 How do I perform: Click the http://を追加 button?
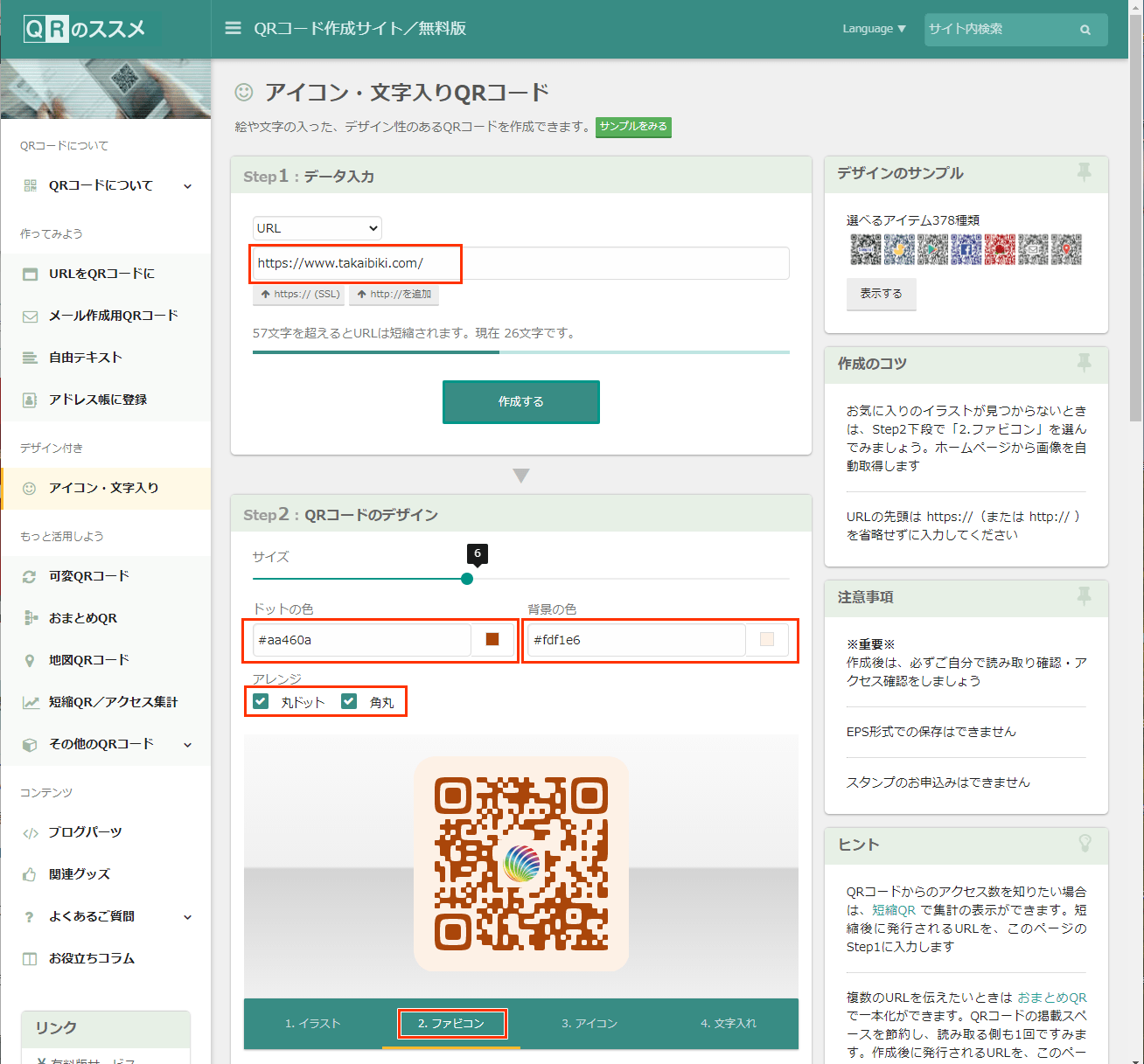394,295
